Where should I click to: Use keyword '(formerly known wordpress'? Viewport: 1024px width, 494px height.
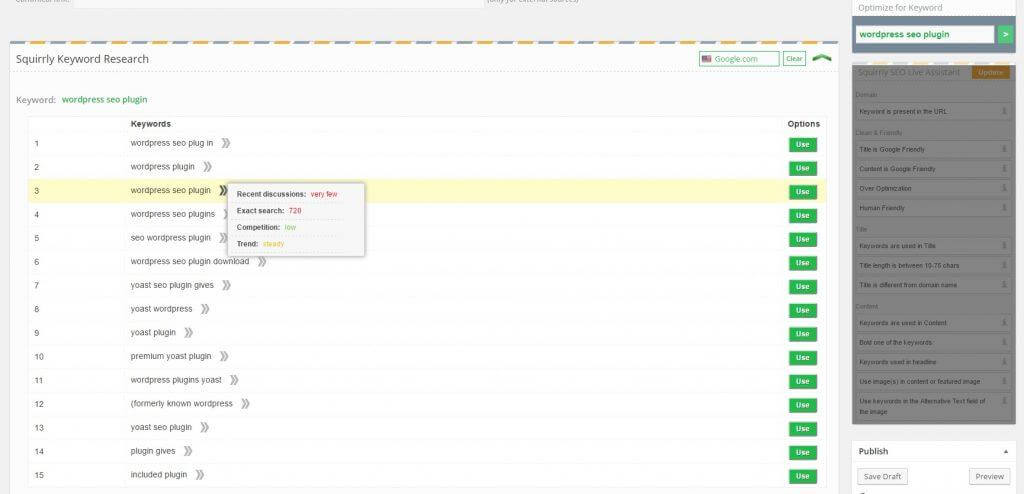803,405
